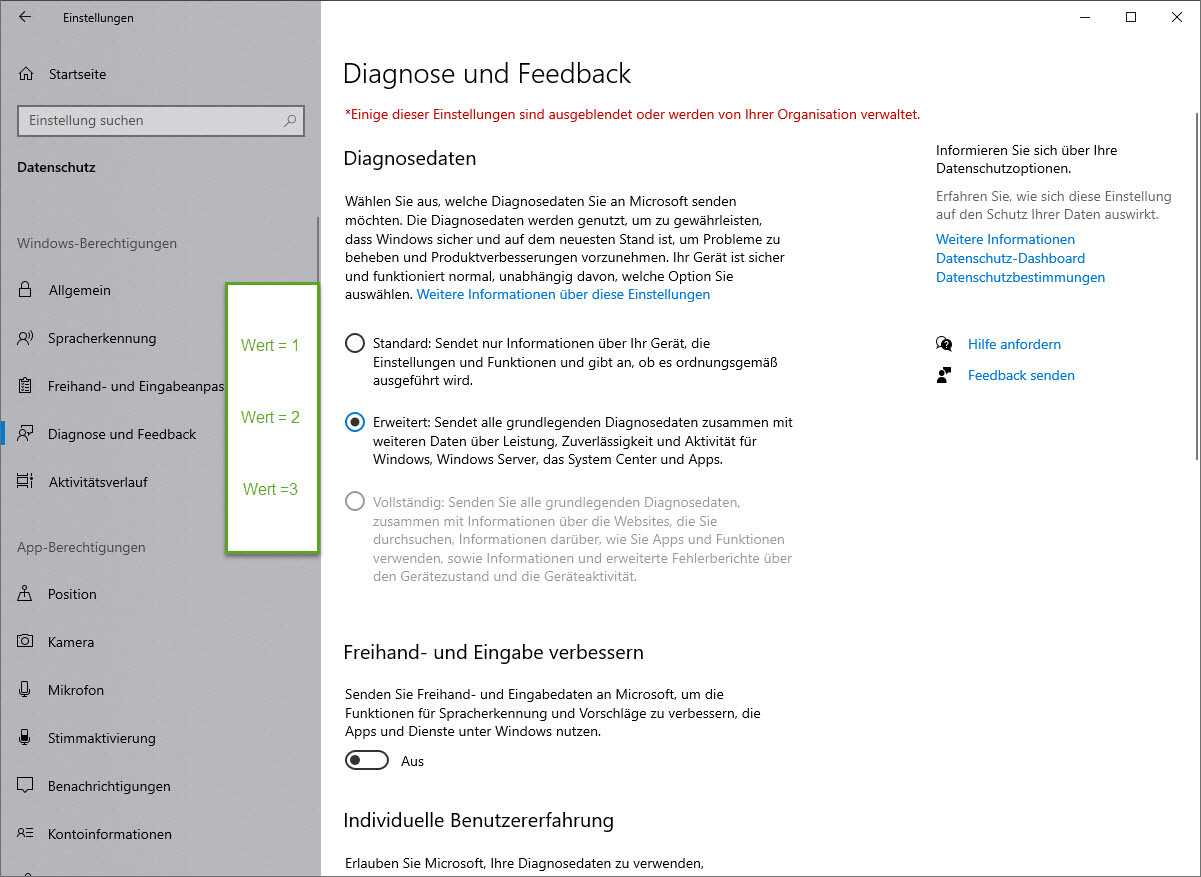Image resolution: width=1201 pixels, height=877 pixels.
Task: Click the Aktivitätsverlauf icon
Action: [26, 482]
